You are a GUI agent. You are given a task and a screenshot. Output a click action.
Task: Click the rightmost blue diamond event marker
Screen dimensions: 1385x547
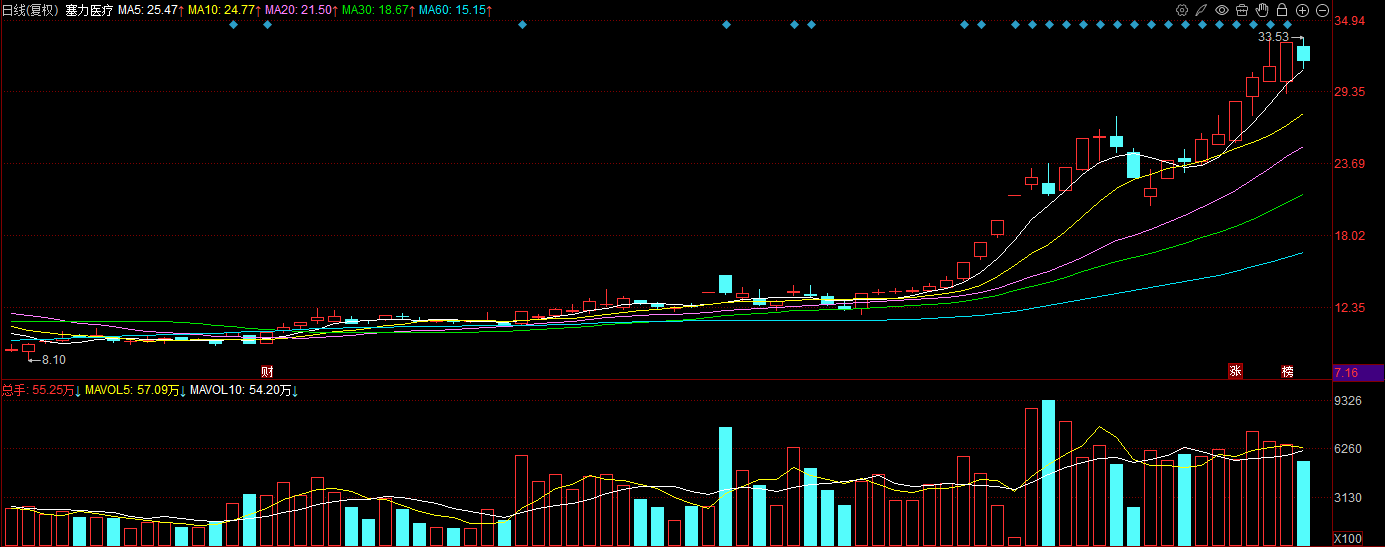coord(1288,25)
